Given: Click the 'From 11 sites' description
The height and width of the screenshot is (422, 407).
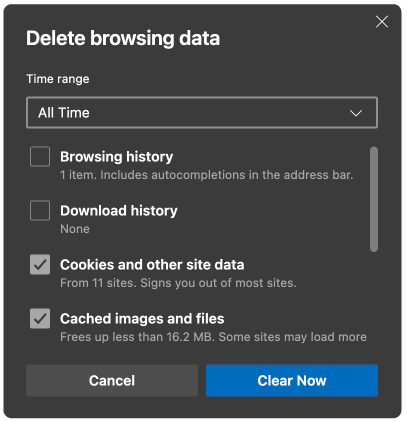Looking at the screenshot, I should [x=178, y=283].
